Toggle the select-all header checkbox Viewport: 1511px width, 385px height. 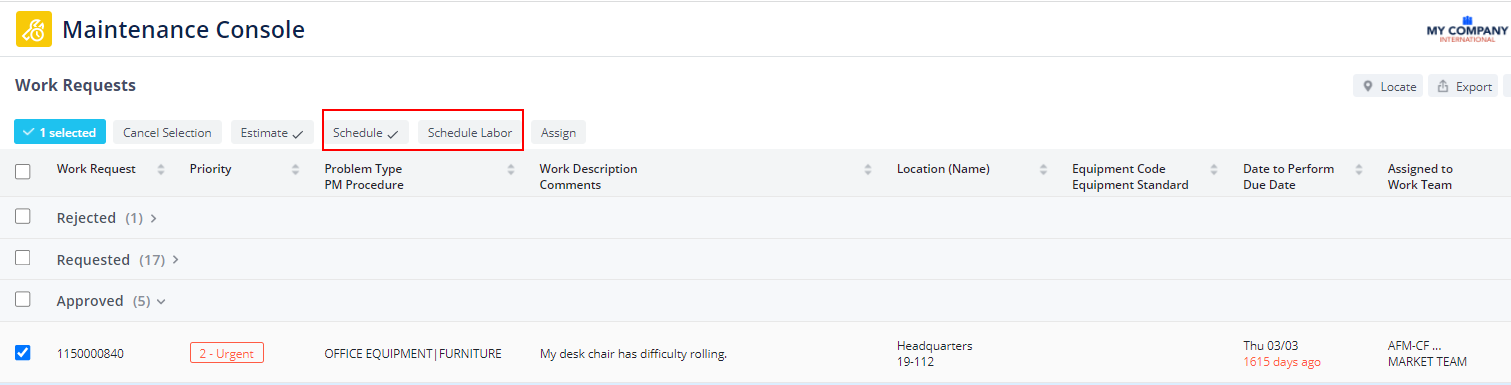23,172
